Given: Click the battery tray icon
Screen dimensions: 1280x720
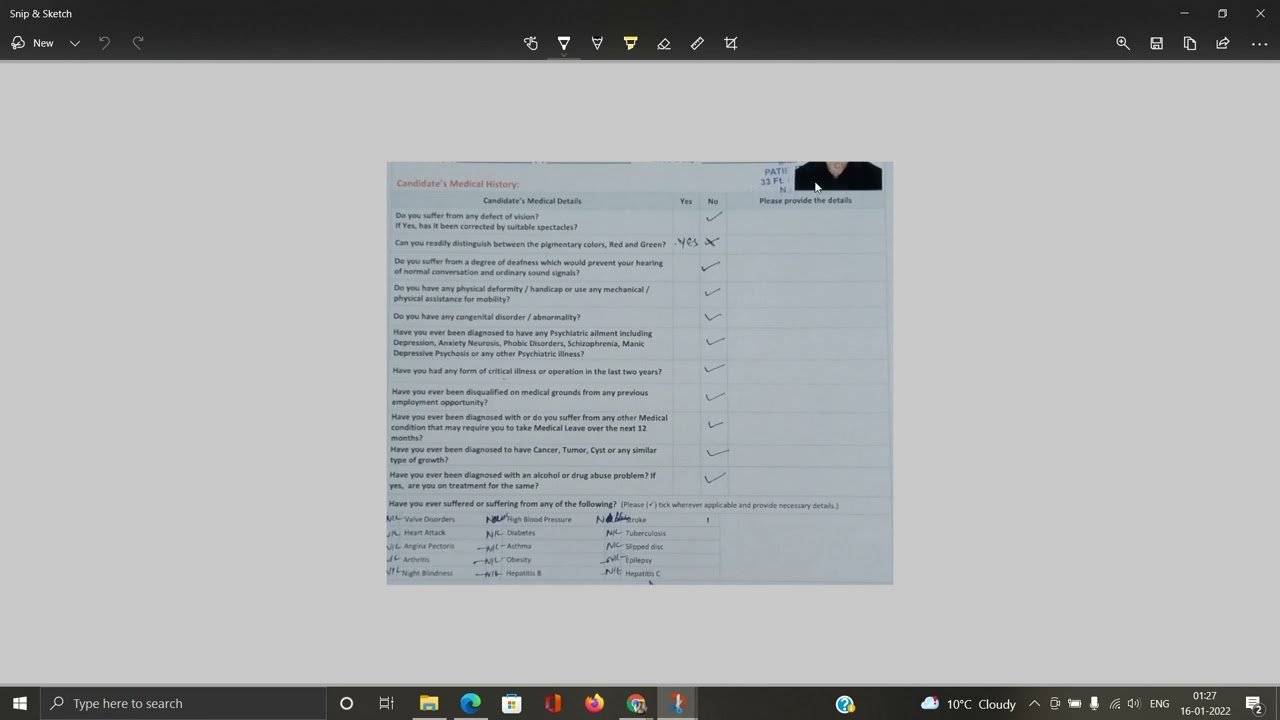Looking at the screenshot, I should (x=1075, y=704).
